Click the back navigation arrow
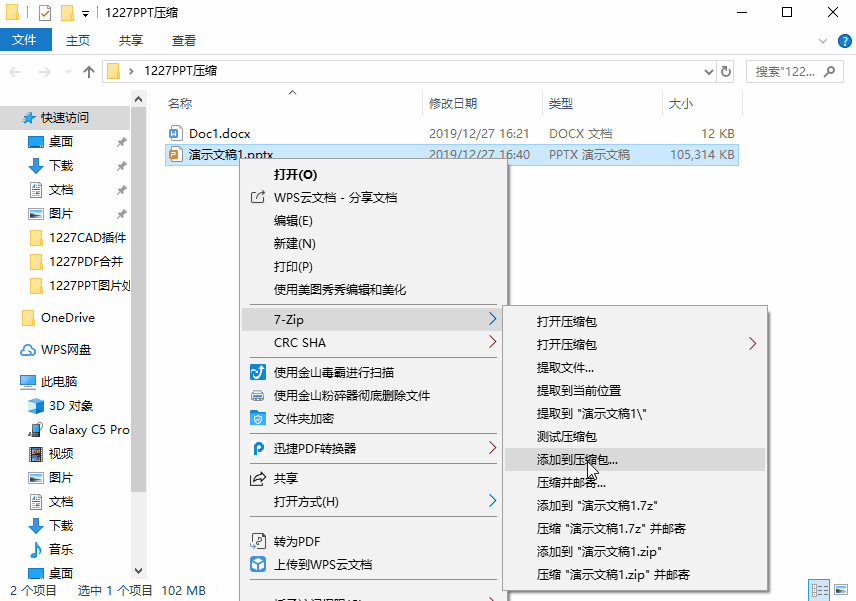This screenshot has width=856, height=601. pyautogui.click(x=15, y=71)
